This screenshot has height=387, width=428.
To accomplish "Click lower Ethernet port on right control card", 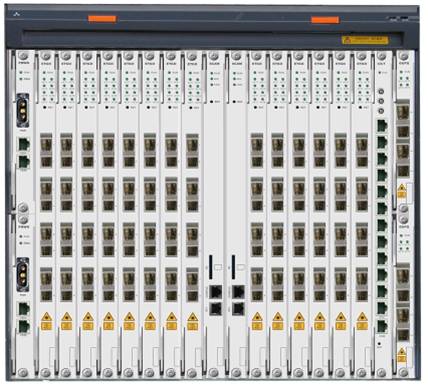I will [238, 308].
